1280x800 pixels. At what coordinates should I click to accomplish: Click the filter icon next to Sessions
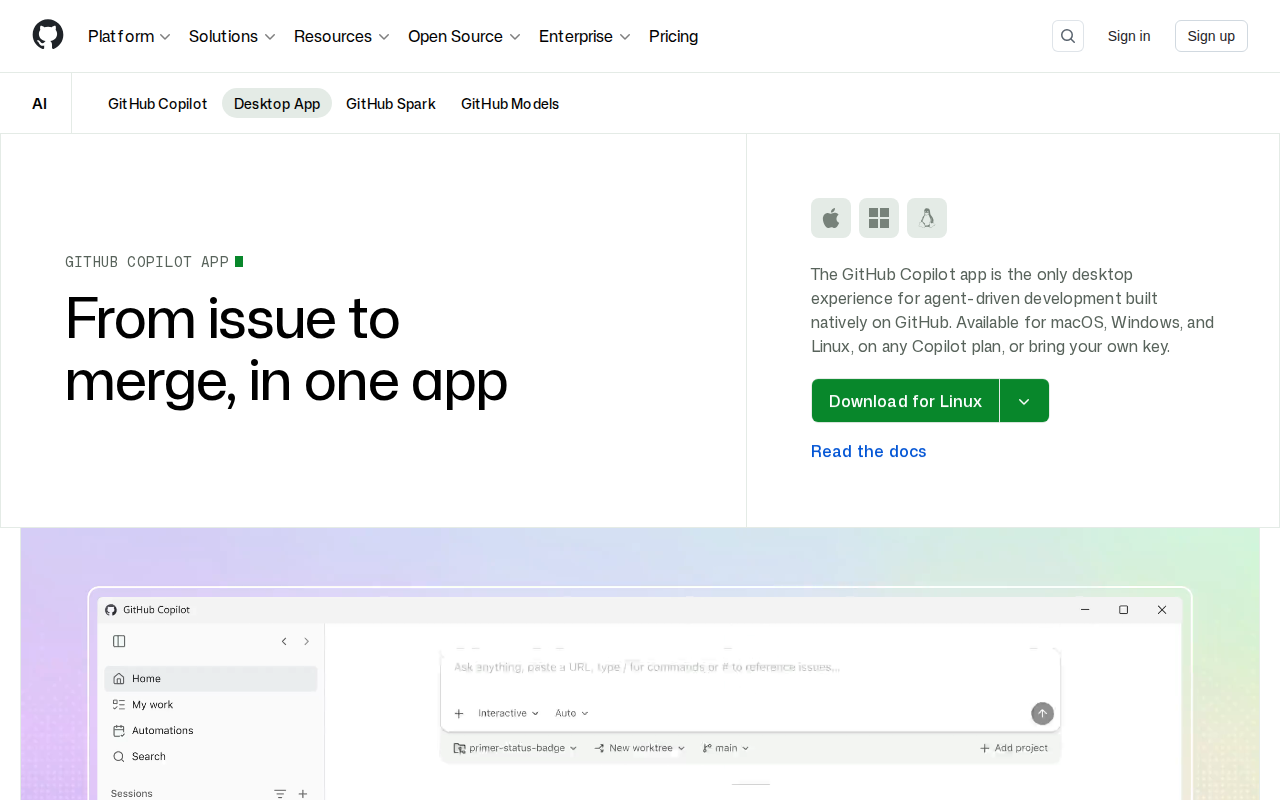(280, 793)
